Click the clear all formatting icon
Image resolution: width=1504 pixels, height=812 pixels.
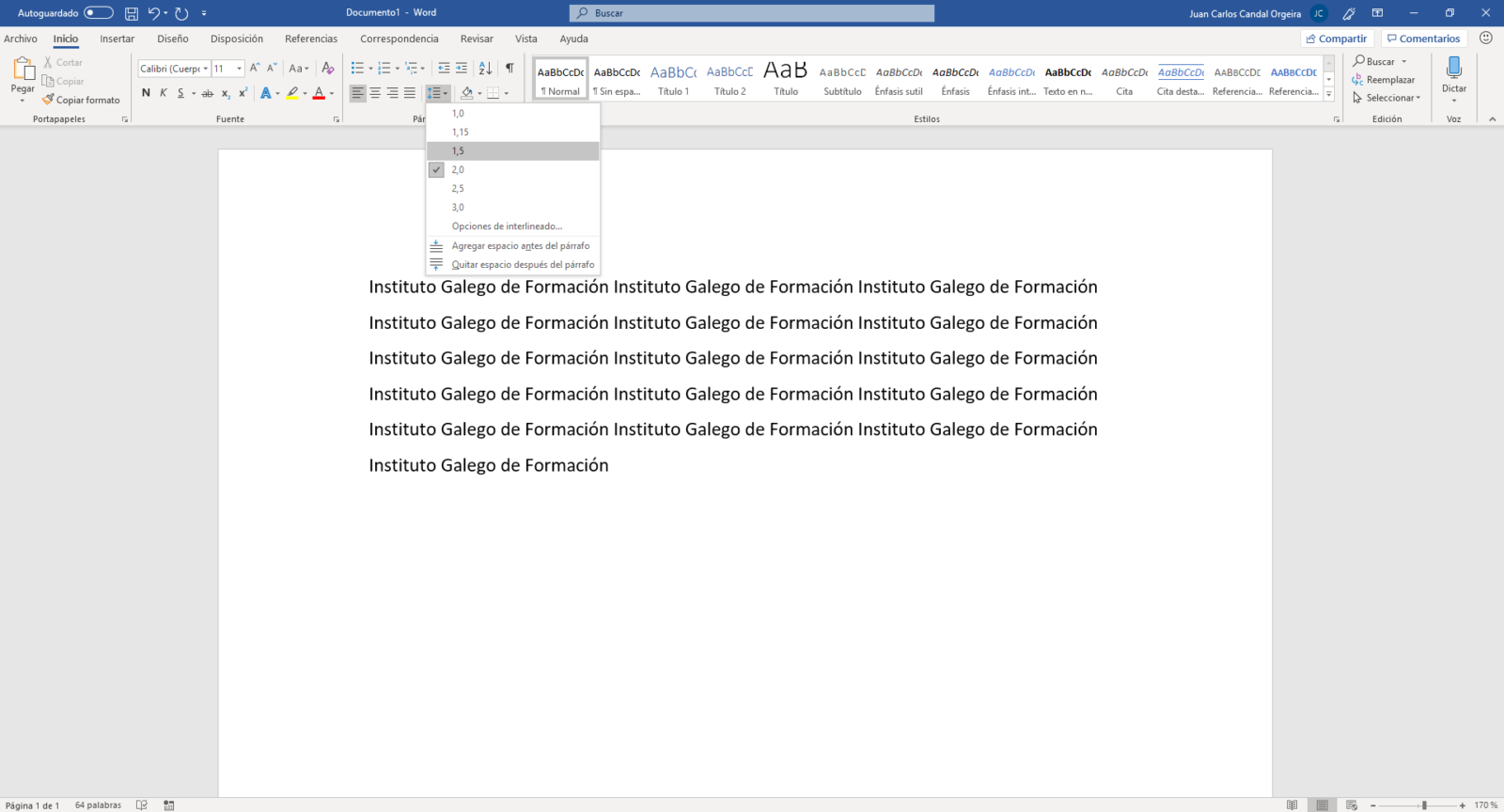[328, 68]
